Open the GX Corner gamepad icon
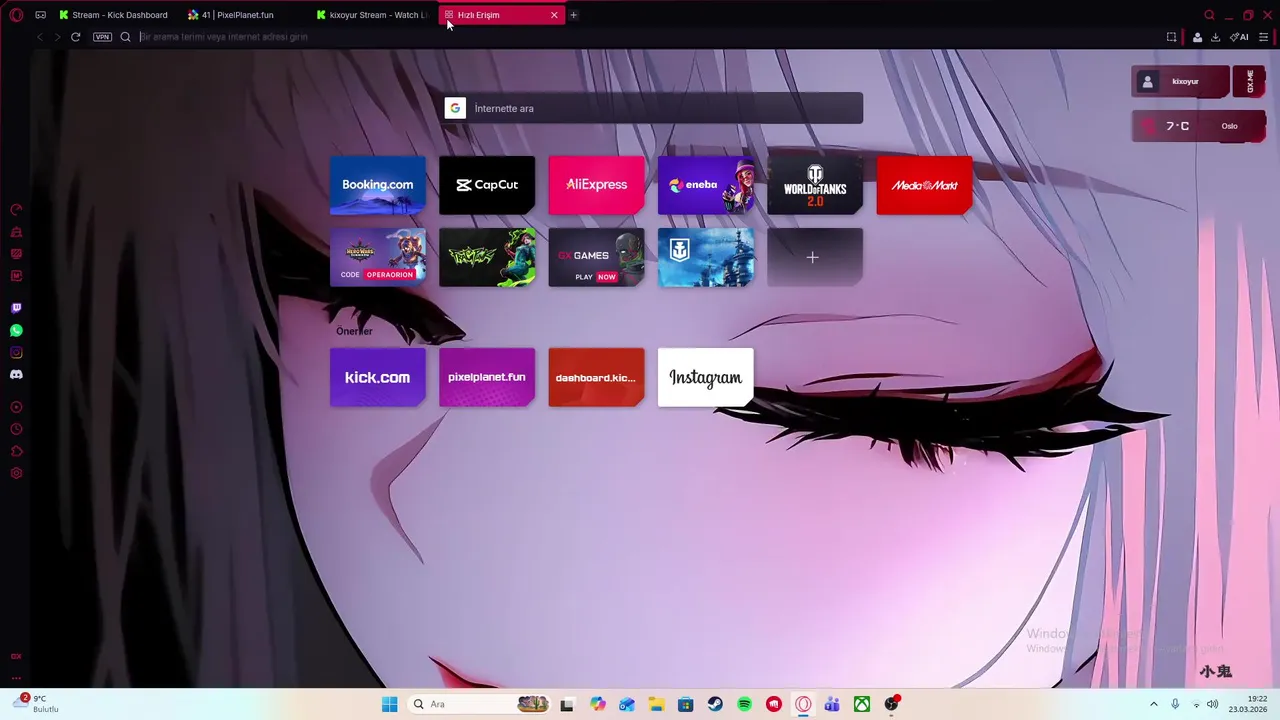1280x720 pixels. point(40,15)
